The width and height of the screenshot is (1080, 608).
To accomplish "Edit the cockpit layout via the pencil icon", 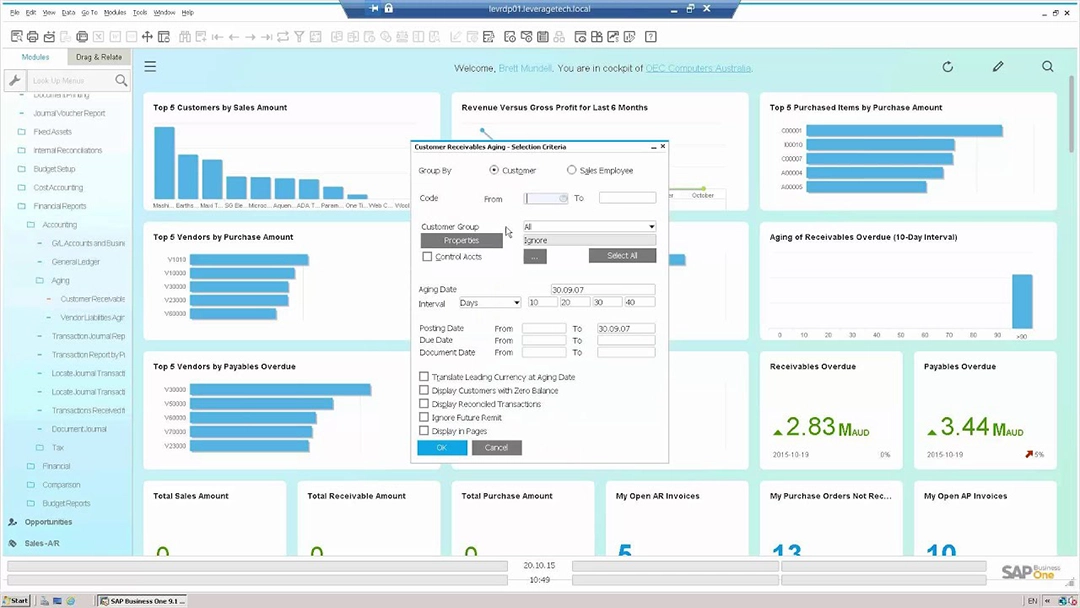I will pos(997,66).
